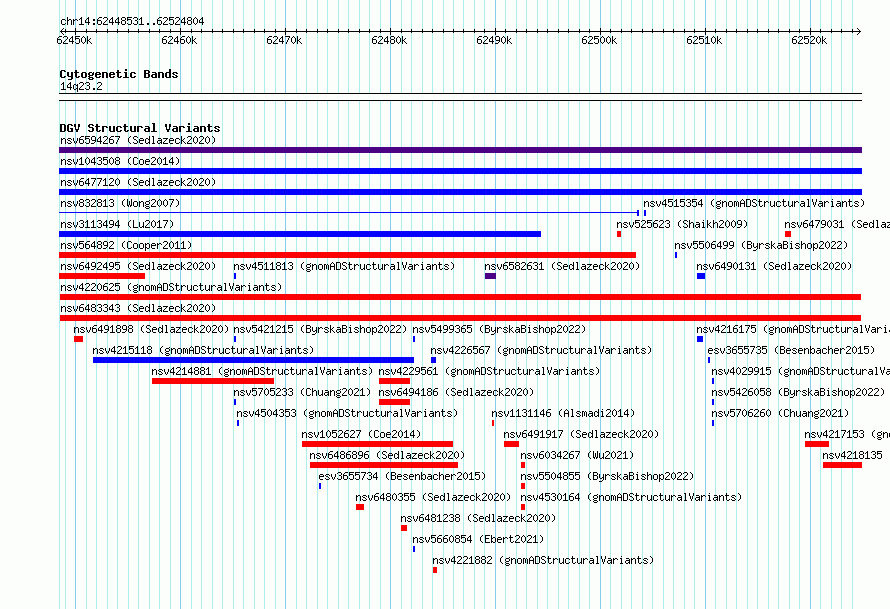Open esv3655734 (Besenbacher2015) label
Image resolution: width=890 pixels, height=609 pixels.
[402, 476]
